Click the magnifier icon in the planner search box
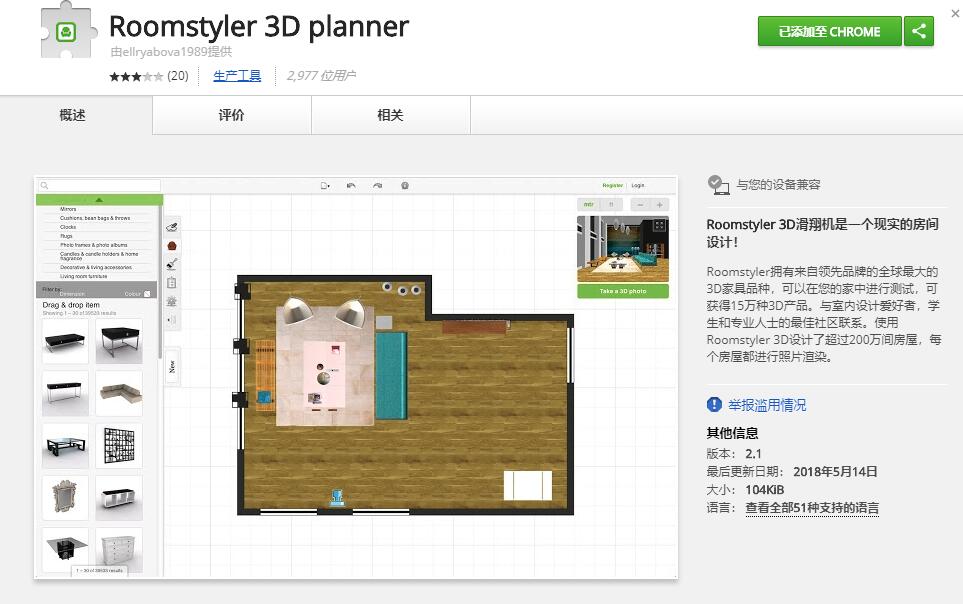Screen dimensions: 963x604 [44, 186]
